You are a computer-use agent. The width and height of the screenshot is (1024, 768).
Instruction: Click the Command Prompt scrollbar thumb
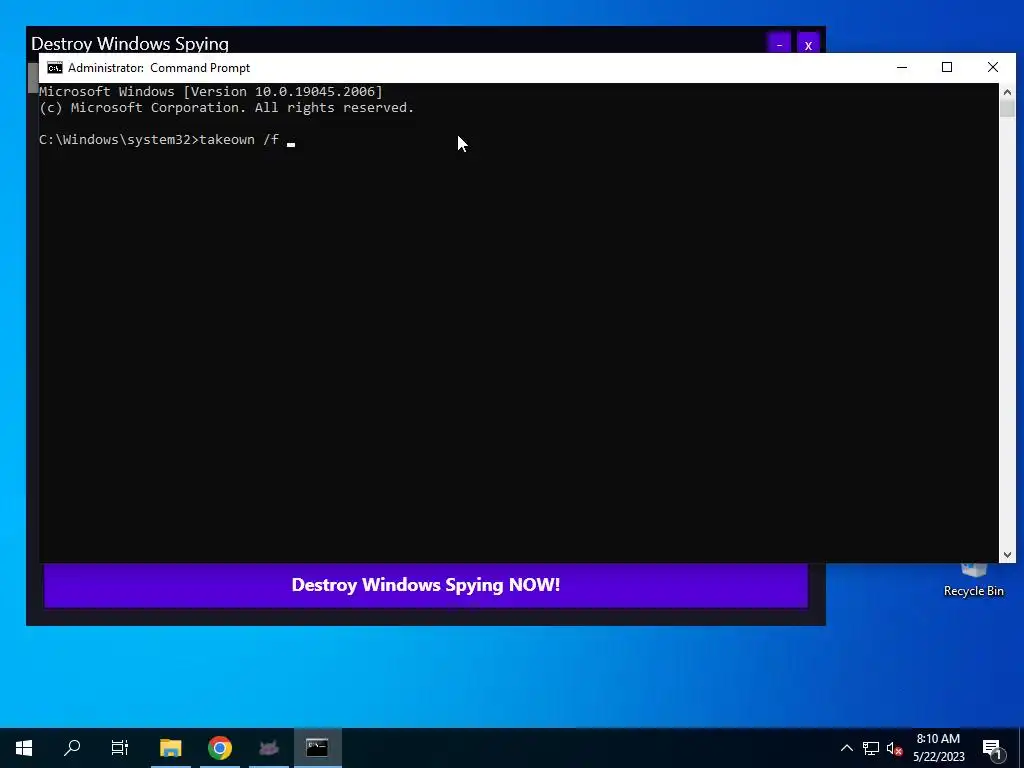tap(1007, 108)
